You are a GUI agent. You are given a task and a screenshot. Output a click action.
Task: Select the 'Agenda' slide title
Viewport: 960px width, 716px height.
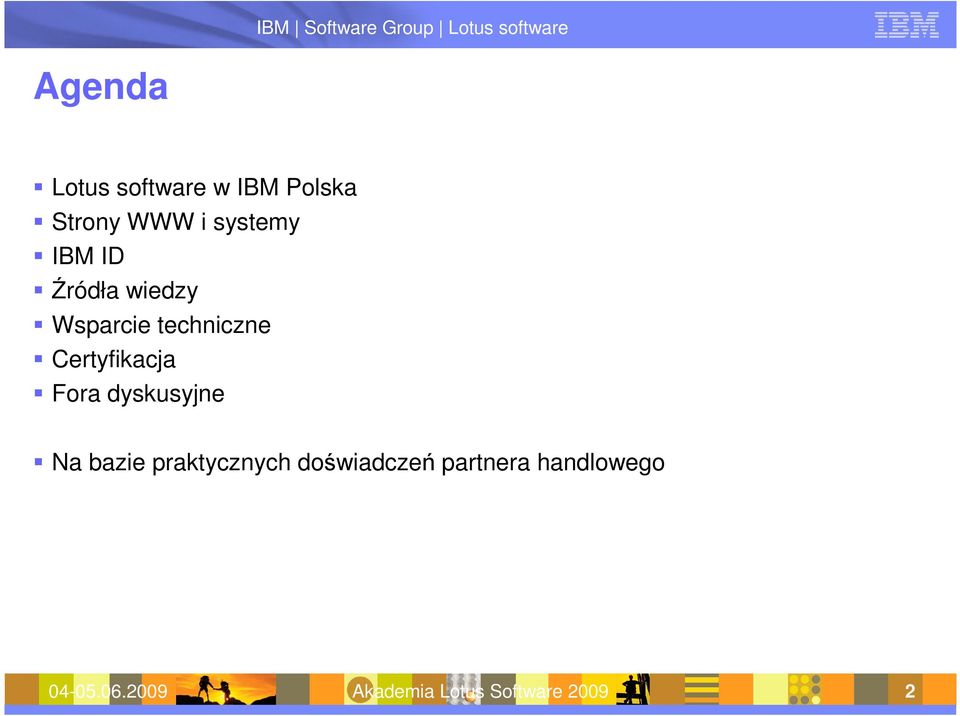pyautogui.click(x=100, y=86)
